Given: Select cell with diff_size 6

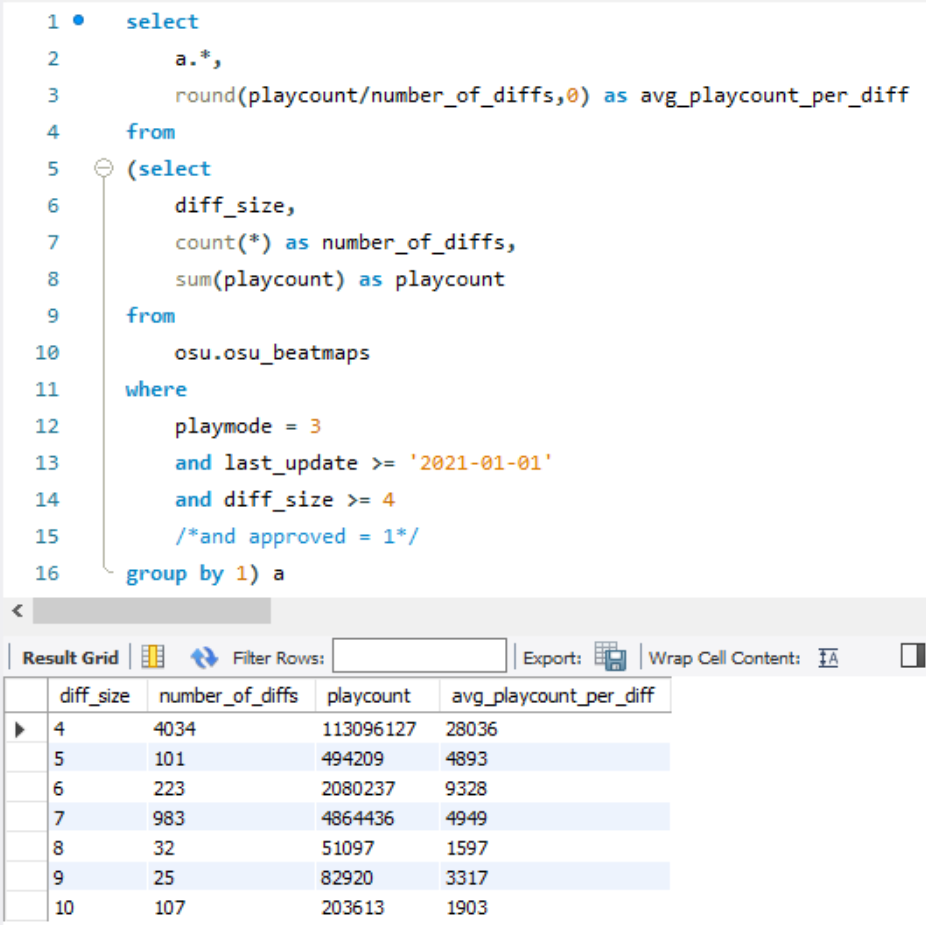Looking at the screenshot, I should coord(97,789).
